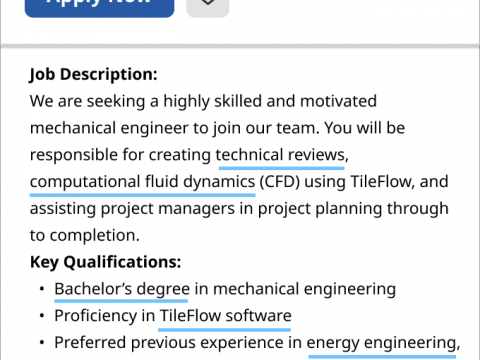
Task: Click the 'Proficiency in' bullet text
Action: (x=105, y=316)
